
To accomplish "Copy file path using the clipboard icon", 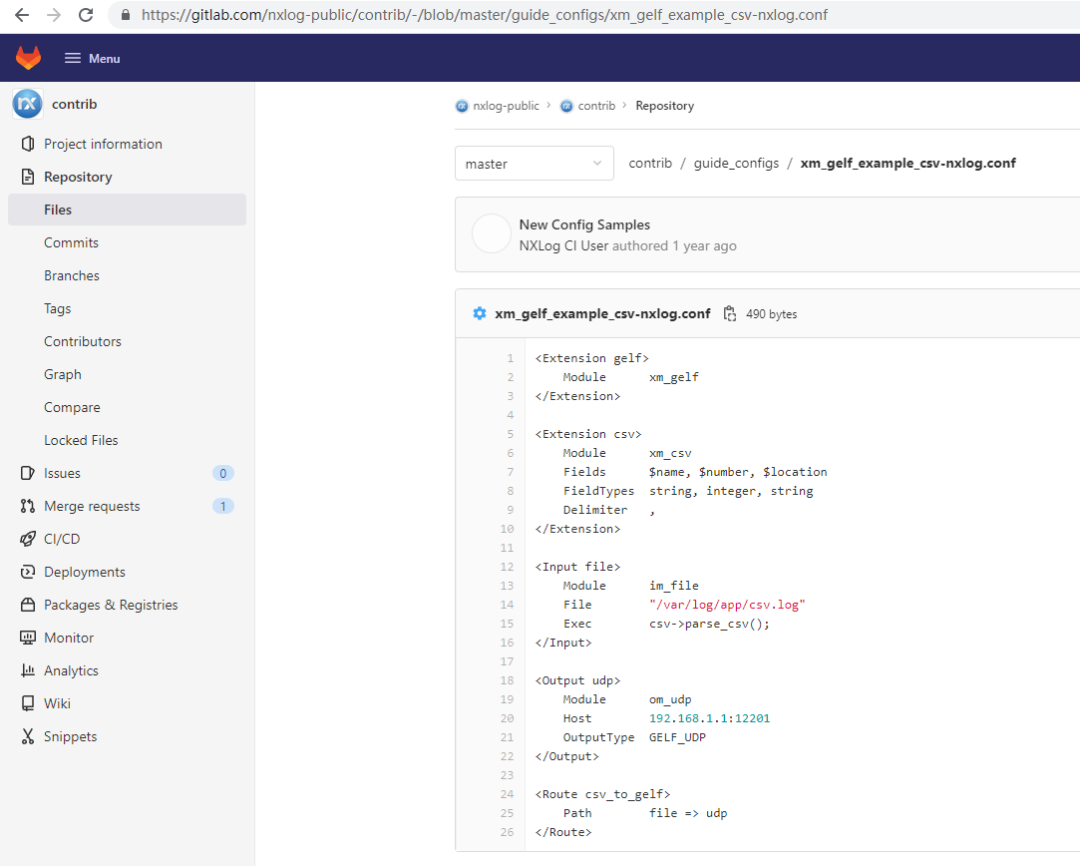I will [x=730, y=313].
